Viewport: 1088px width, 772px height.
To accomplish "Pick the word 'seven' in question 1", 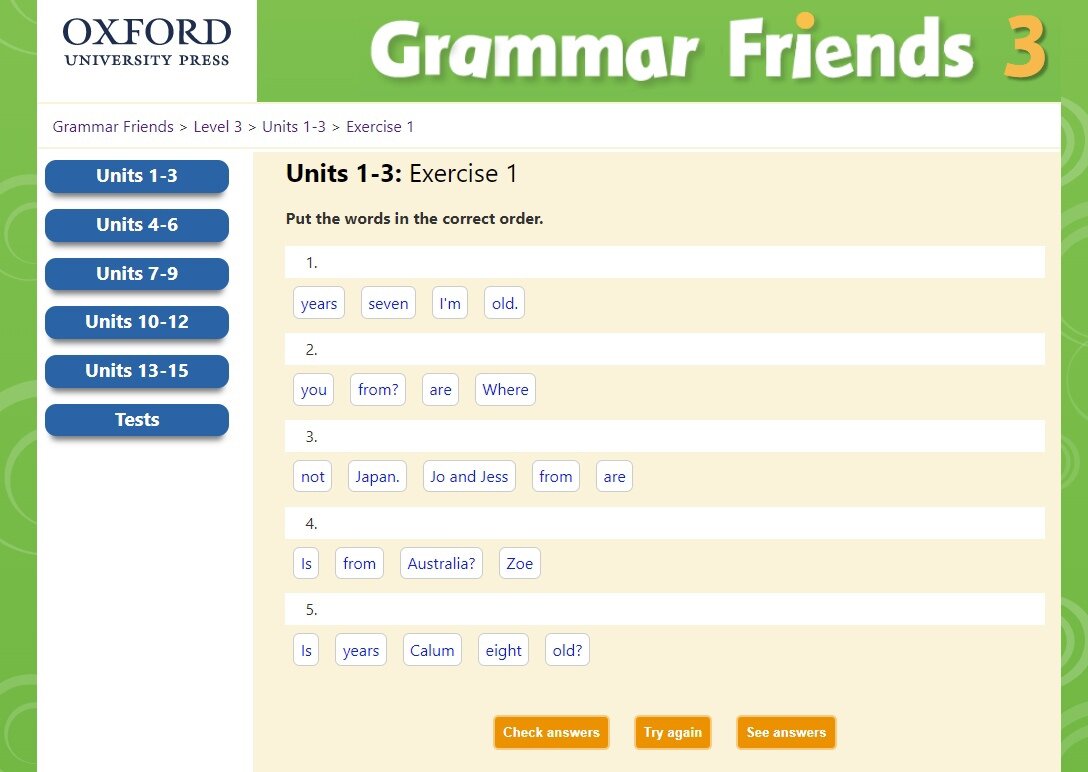I will [x=388, y=303].
